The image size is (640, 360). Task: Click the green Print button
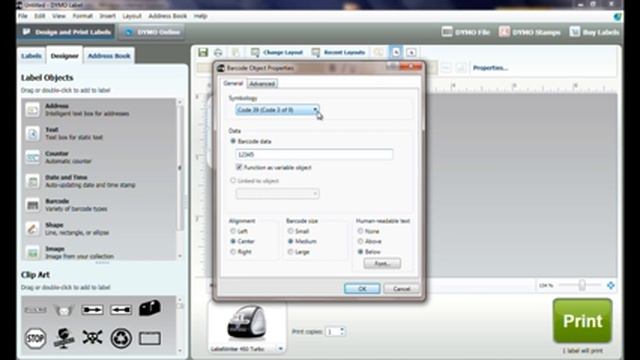(x=582, y=321)
